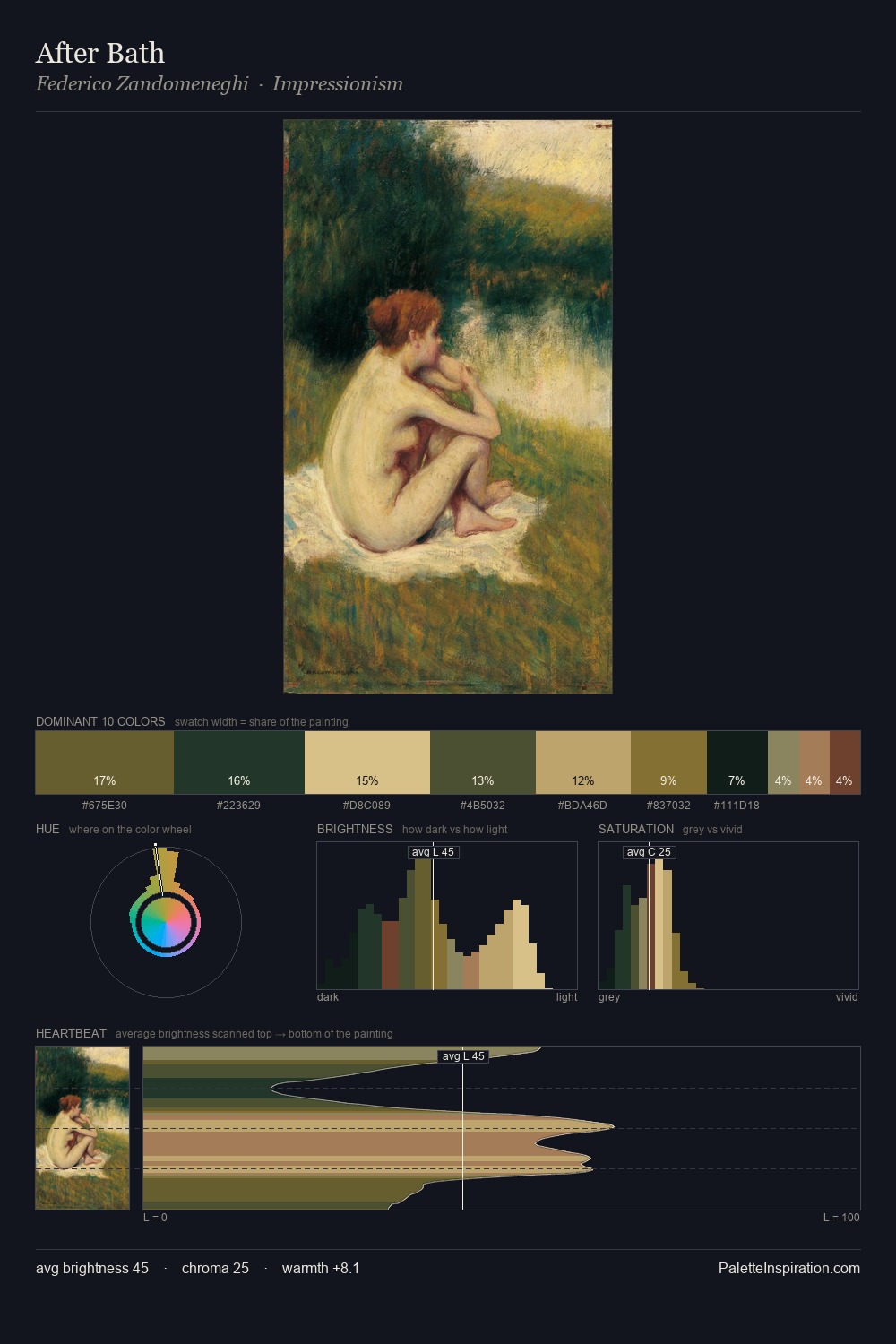Click 'vivid' axis label under saturation
This screenshot has width=896, height=1344.
[847, 997]
